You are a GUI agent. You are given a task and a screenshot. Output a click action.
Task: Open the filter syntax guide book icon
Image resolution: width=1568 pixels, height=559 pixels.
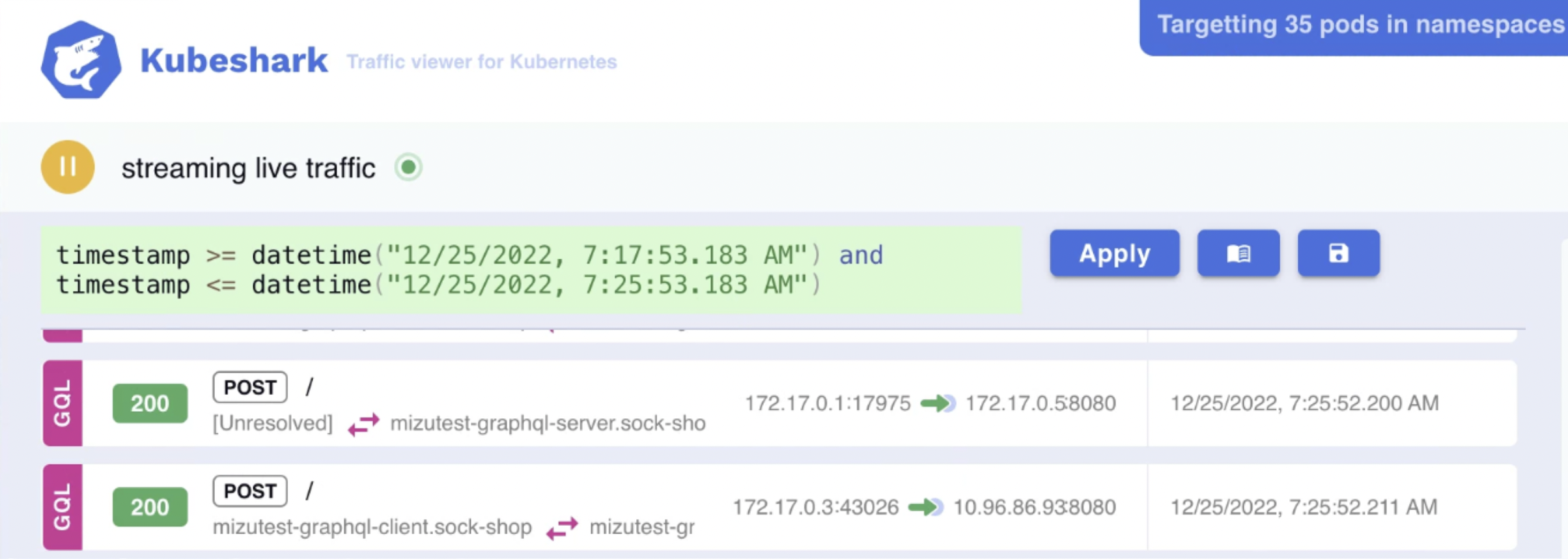pos(1238,253)
